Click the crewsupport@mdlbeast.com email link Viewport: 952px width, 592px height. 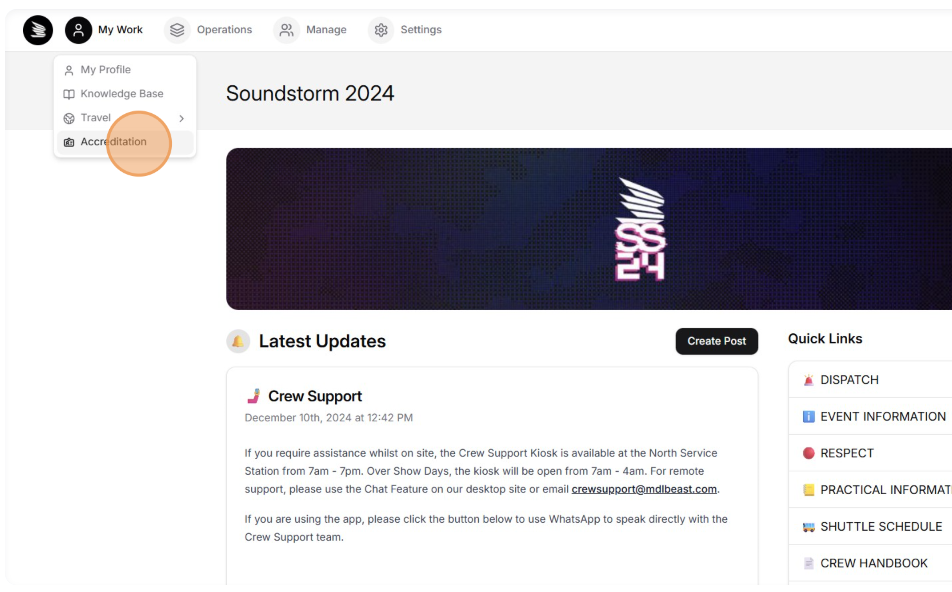[644, 489]
